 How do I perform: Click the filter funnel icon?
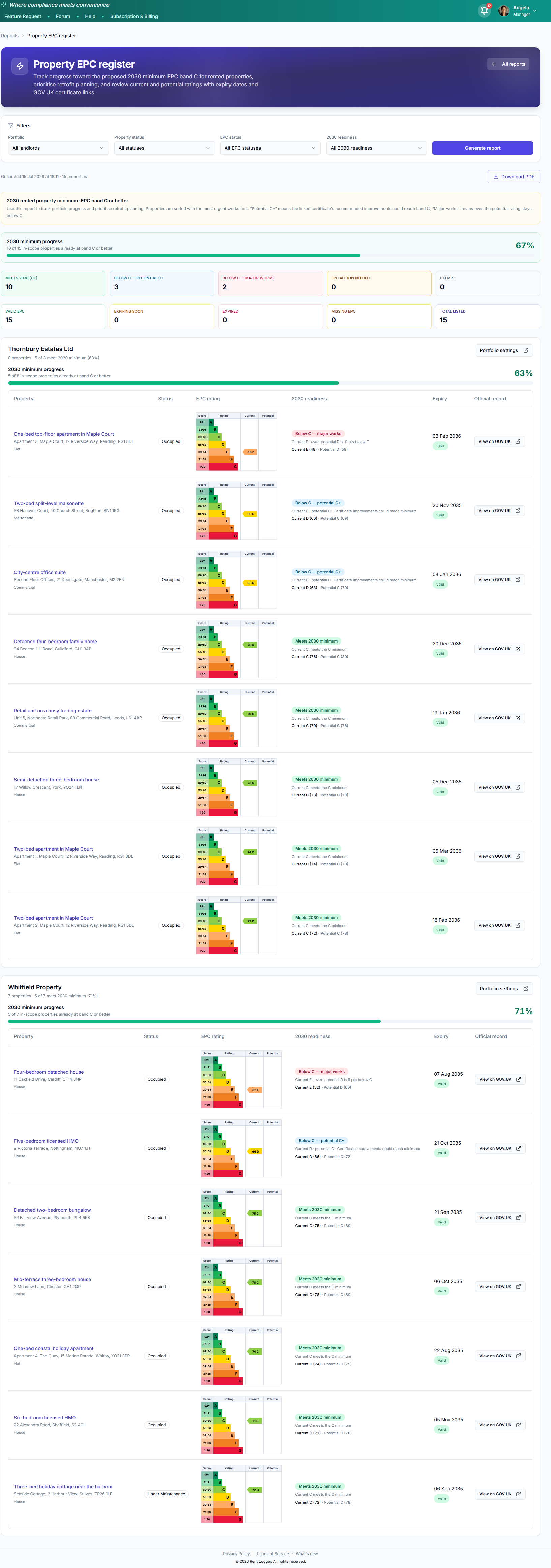[10, 126]
